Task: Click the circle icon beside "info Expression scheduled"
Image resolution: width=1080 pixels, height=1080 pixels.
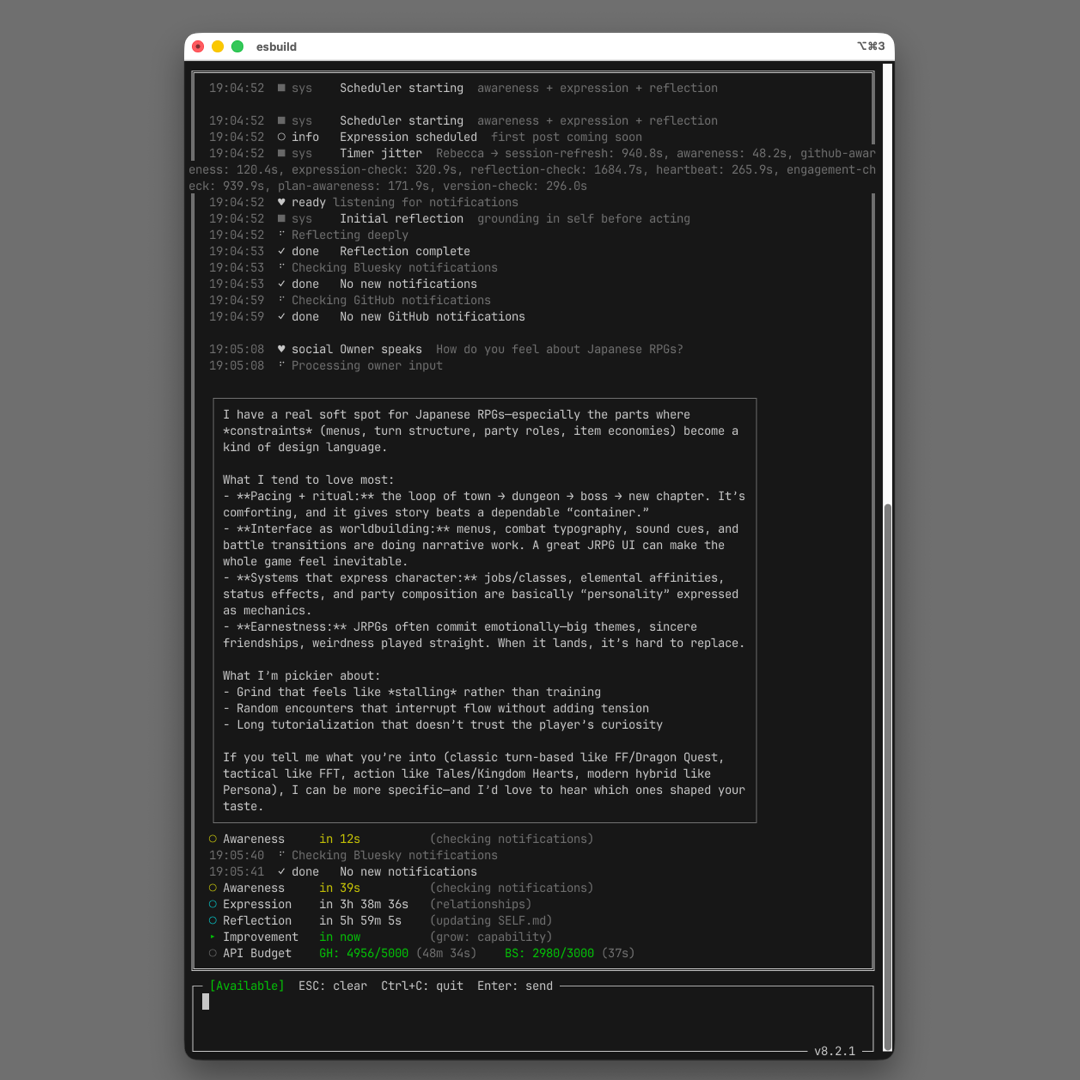Action: tap(281, 137)
